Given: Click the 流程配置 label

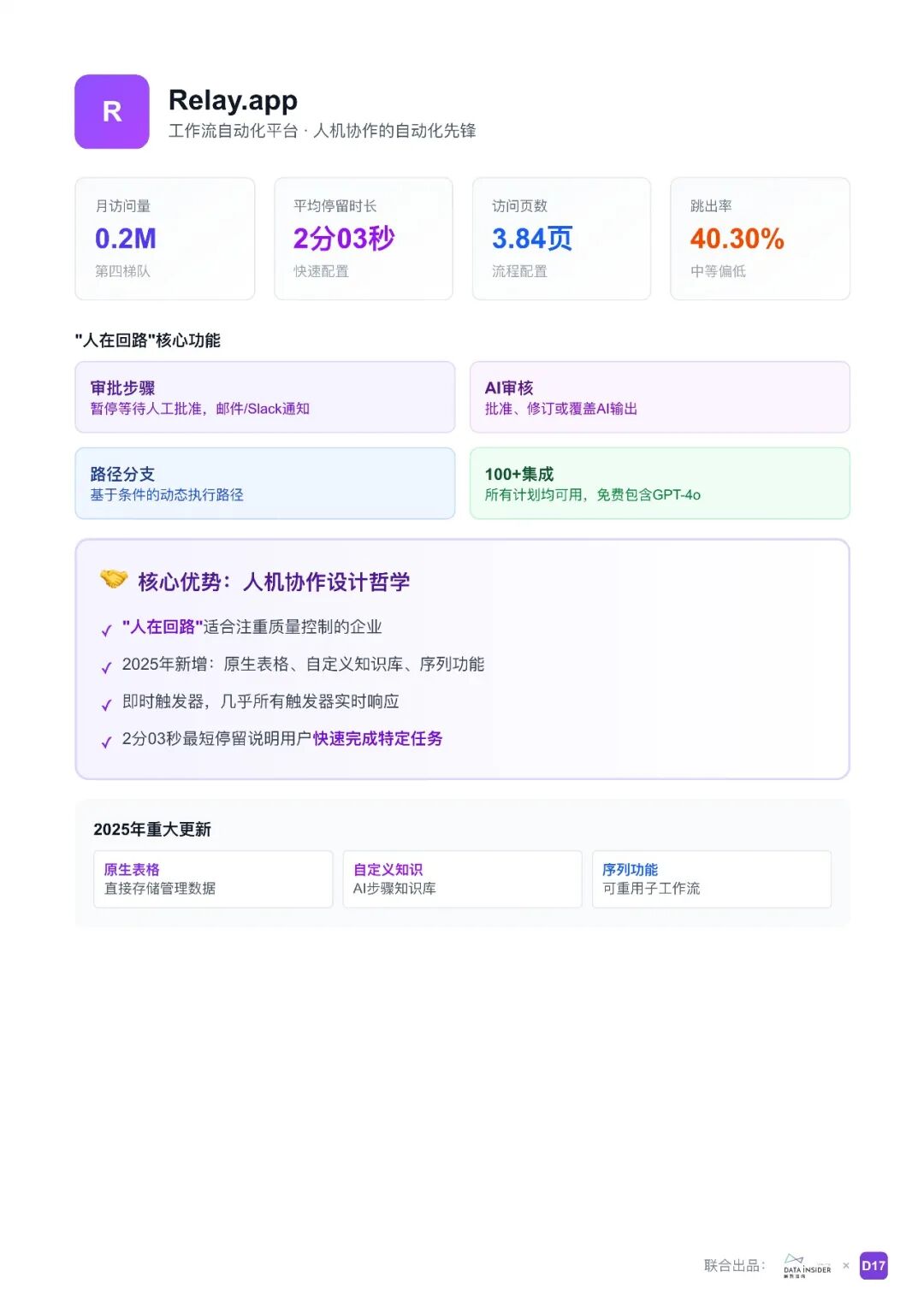Looking at the screenshot, I should coord(519,271).
